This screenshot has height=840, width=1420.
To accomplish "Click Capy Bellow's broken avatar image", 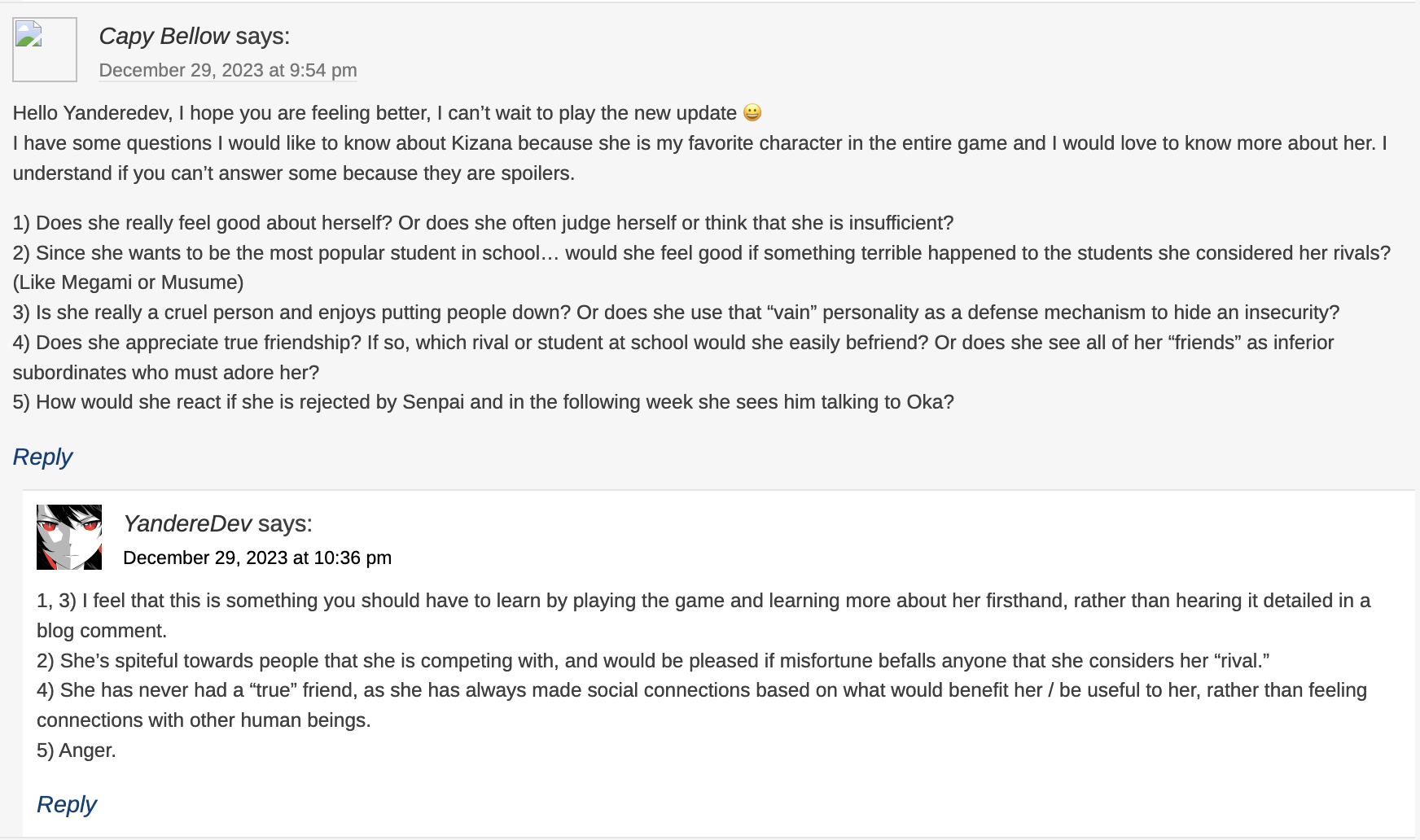I will point(45,50).
